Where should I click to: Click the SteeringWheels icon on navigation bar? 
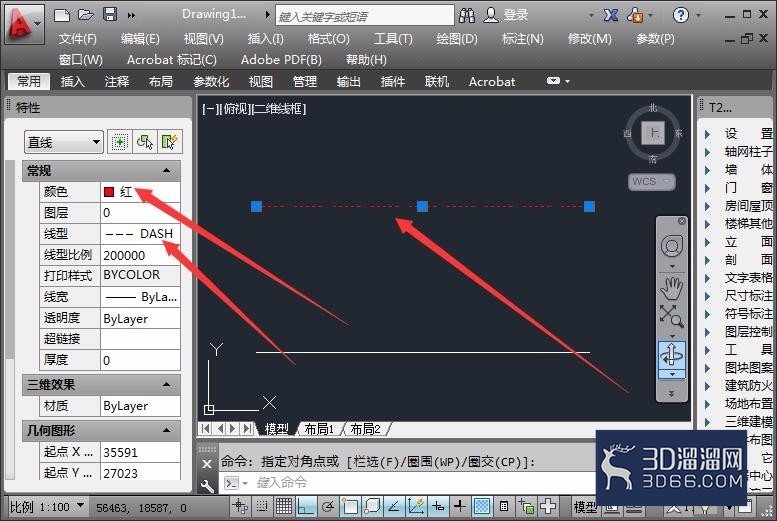[671, 246]
